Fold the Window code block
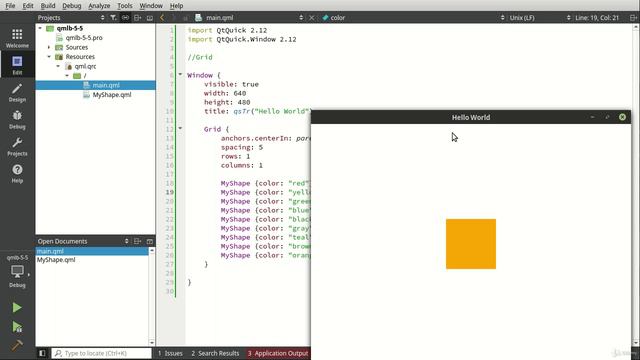Image resolution: width=640 pixels, height=360 pixels. (x=180, y=75)
